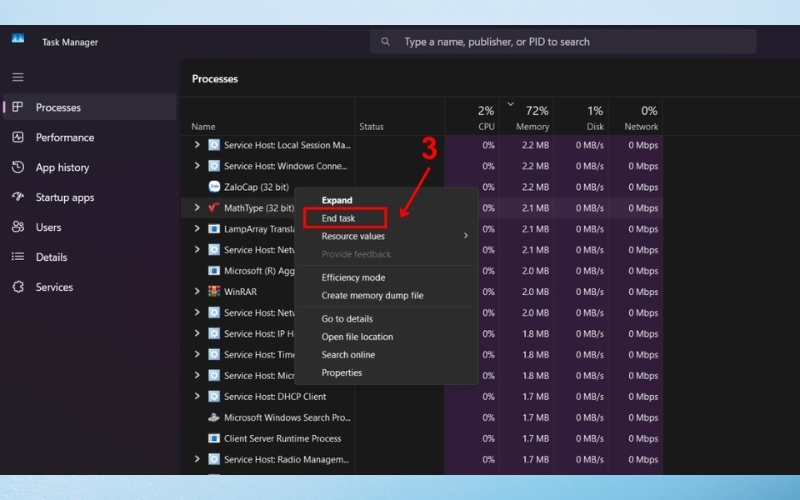Open Startup apps from sidebar icon

(x=17, y=197)
